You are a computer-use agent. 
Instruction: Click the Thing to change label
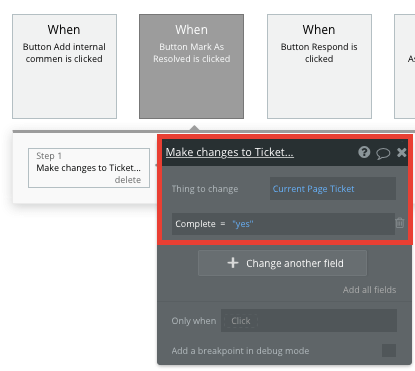pyautogui.click(x=205, y=189)
